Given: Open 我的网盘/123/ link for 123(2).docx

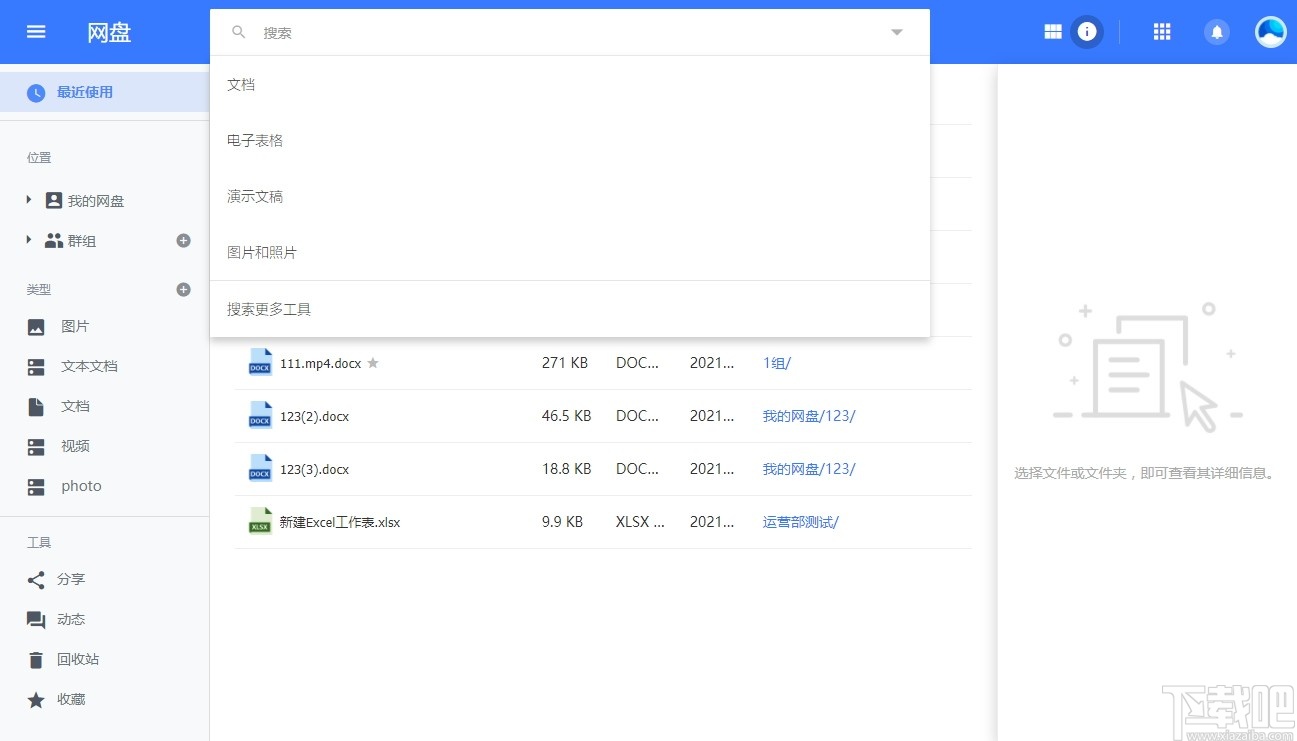Looking at the screenshot, I should click(x=809, y=416).
